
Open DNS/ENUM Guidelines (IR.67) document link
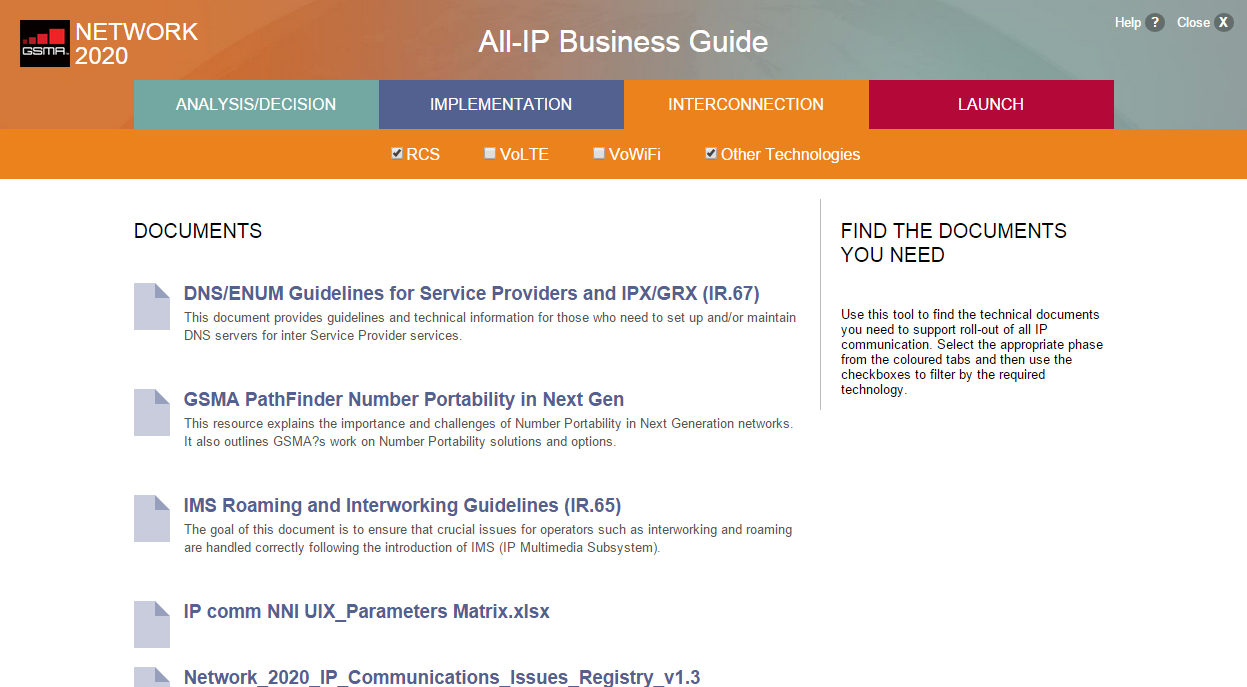(472, 294)
